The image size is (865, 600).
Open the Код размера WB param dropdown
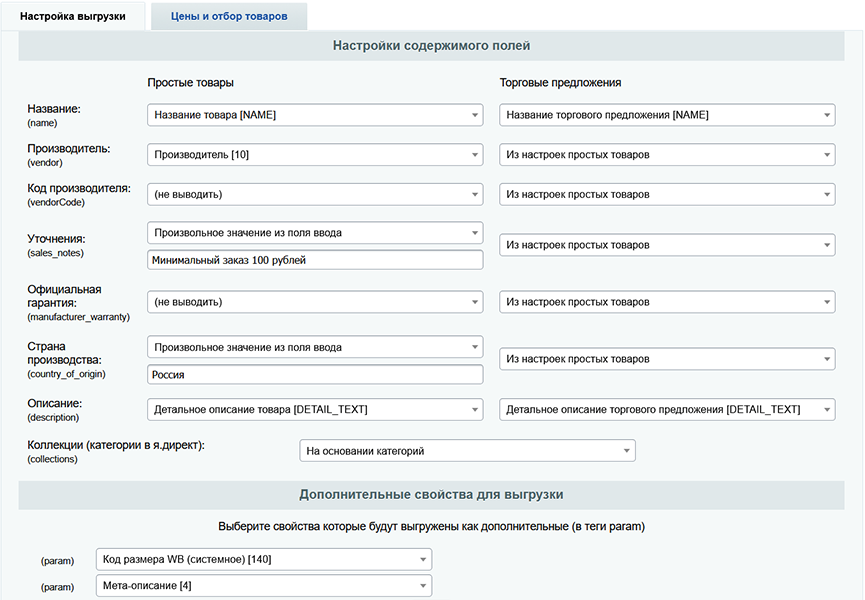(x=264, y=559)
